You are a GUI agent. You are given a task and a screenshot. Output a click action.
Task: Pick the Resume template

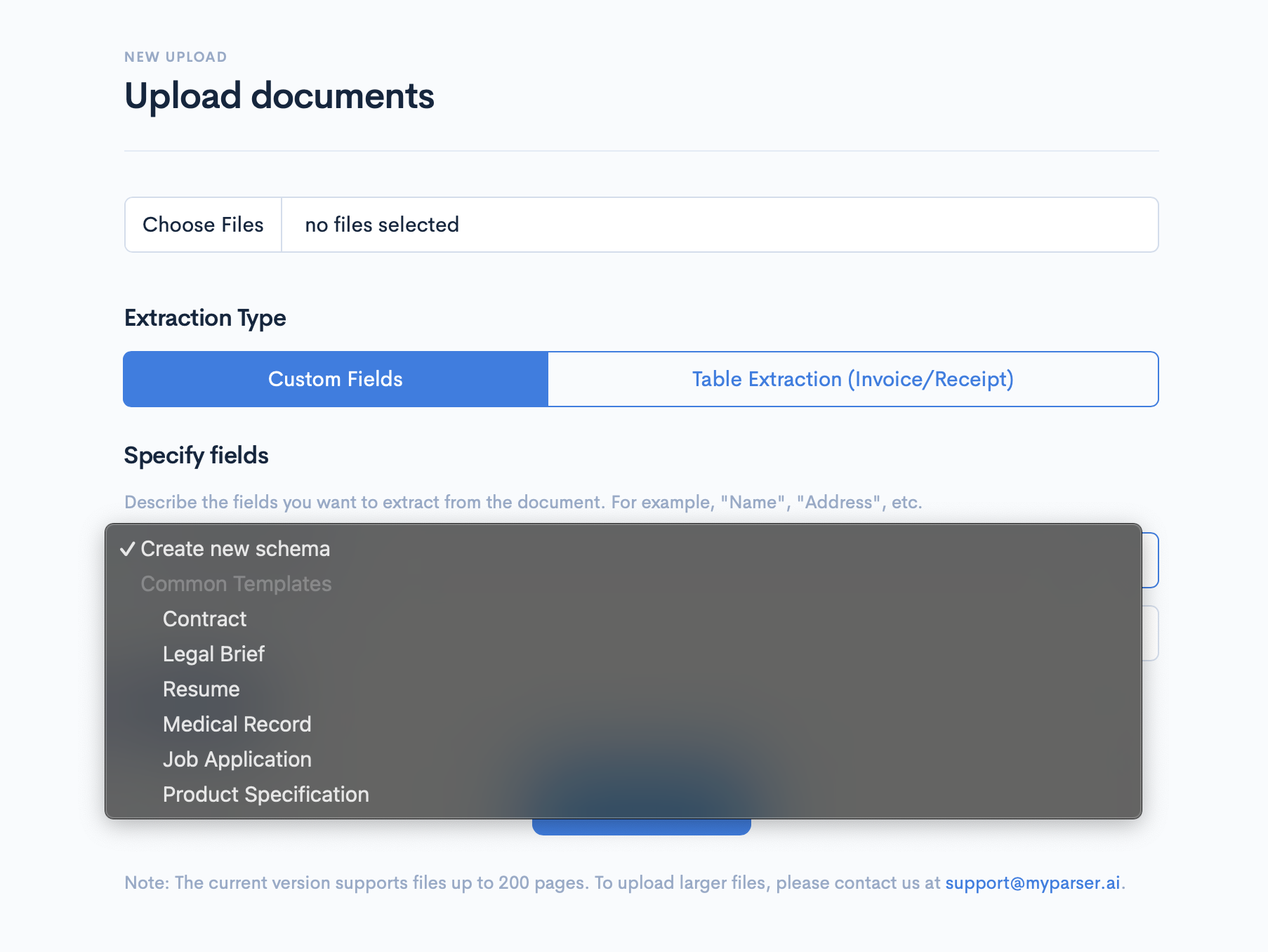[623, 689]
